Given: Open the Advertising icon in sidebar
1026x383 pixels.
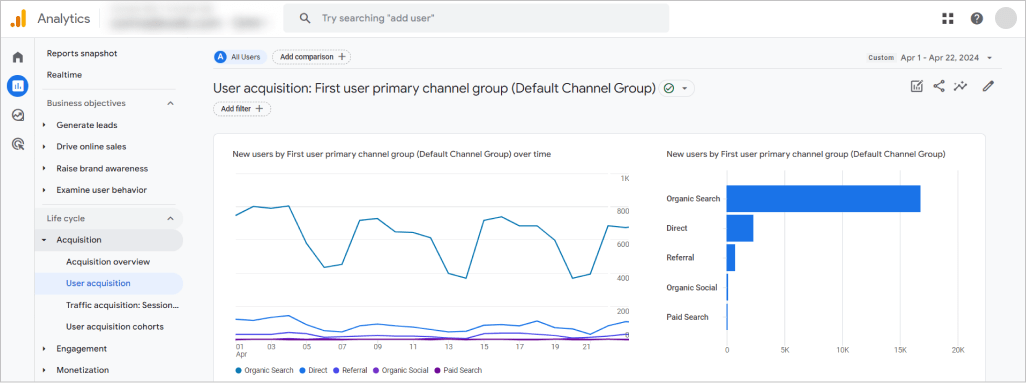Looking at the screenshot, I should click(18, 144).
